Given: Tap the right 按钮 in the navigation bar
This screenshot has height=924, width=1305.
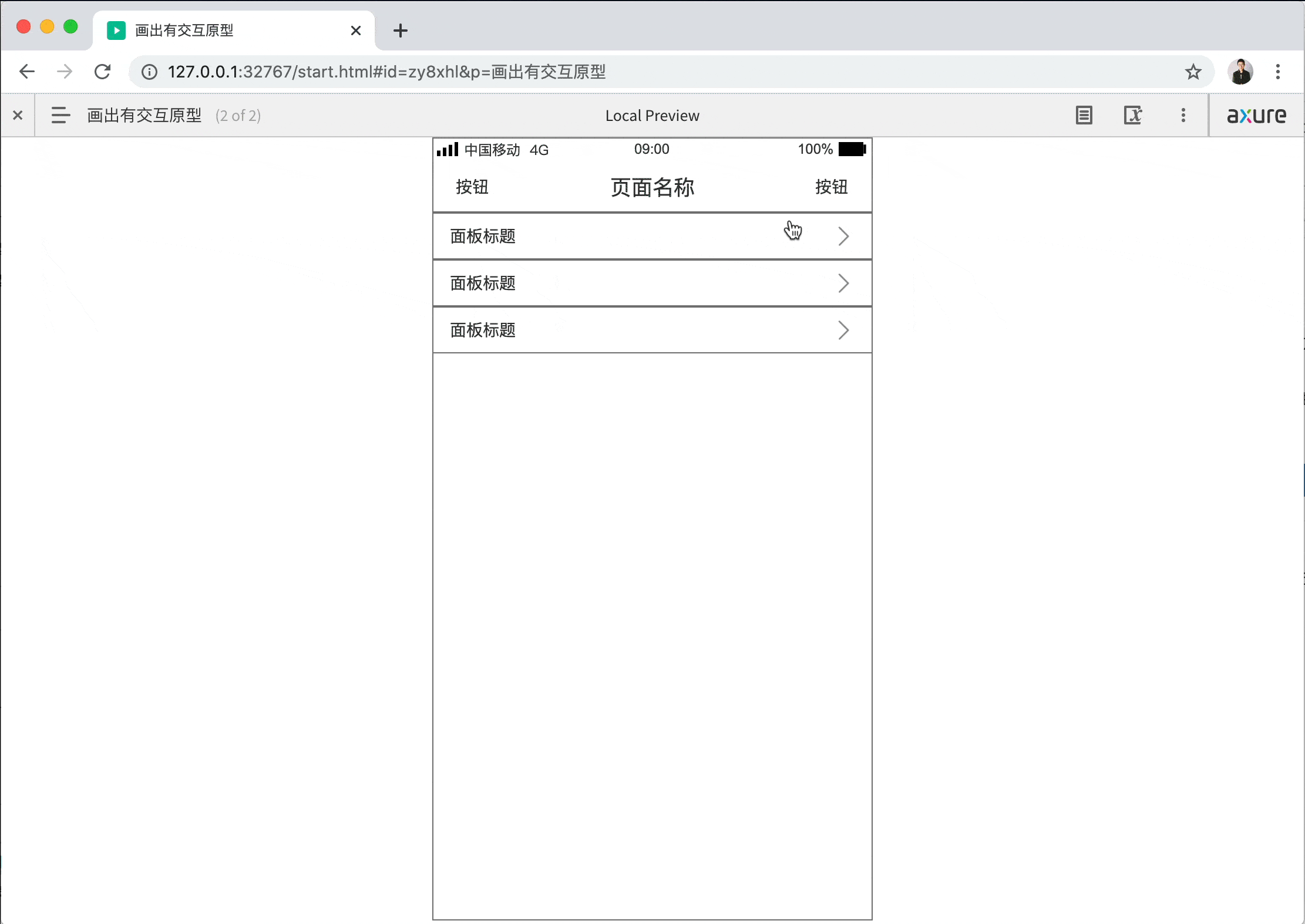Looking at the screenshot, I should (x=832, y=187).
